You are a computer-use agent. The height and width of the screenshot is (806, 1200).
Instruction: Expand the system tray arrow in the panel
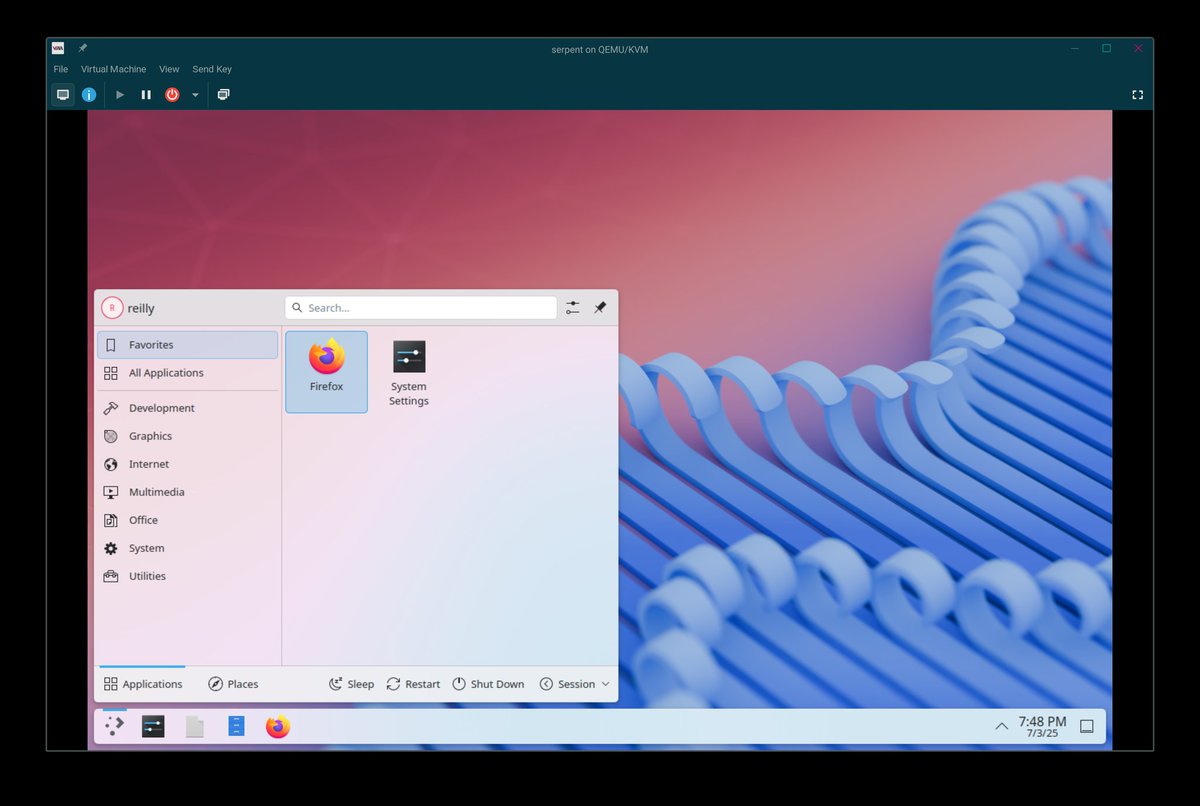(1001, 726)
